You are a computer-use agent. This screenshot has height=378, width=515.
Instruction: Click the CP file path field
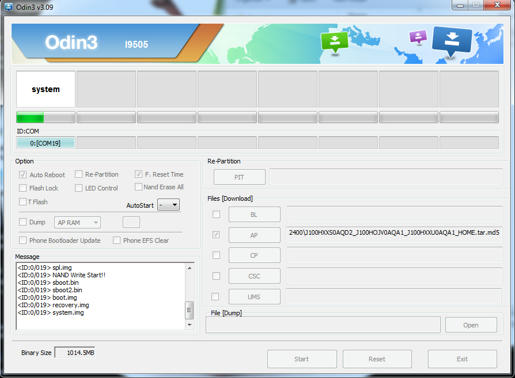pos(394,255)
